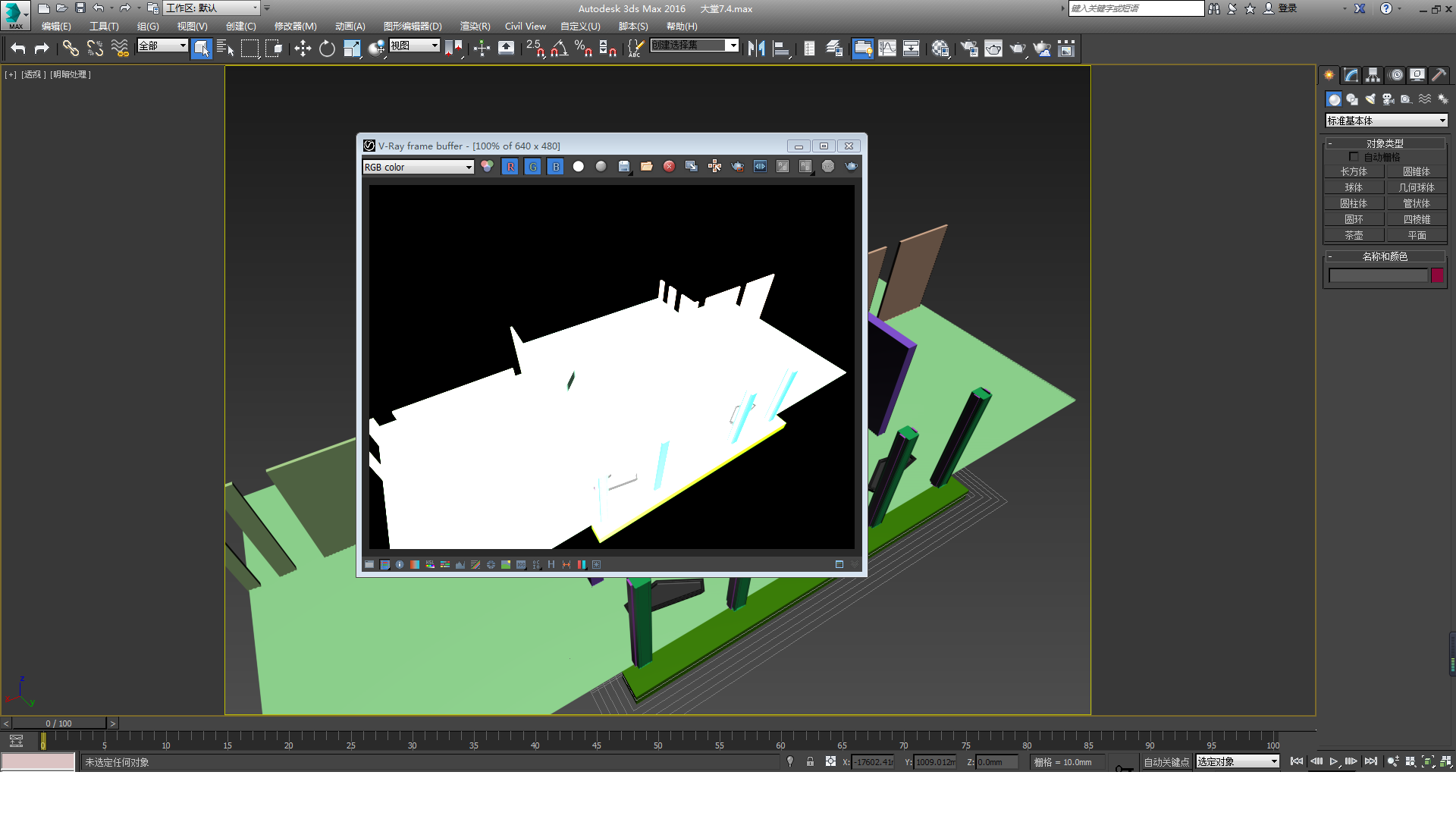Toggle the Blue channel button

click(556, 166)
